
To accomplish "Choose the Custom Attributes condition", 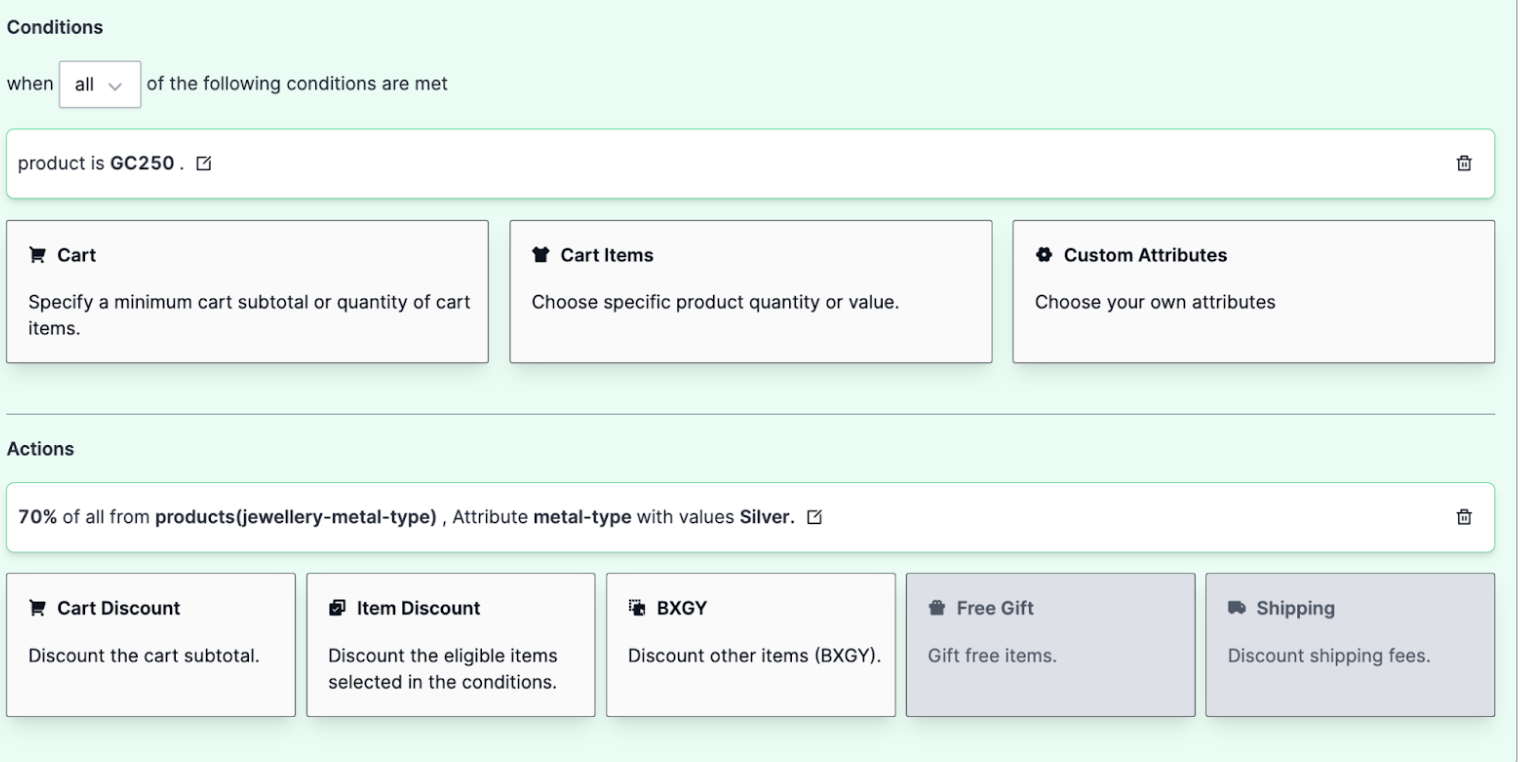I will point(1253,290).
